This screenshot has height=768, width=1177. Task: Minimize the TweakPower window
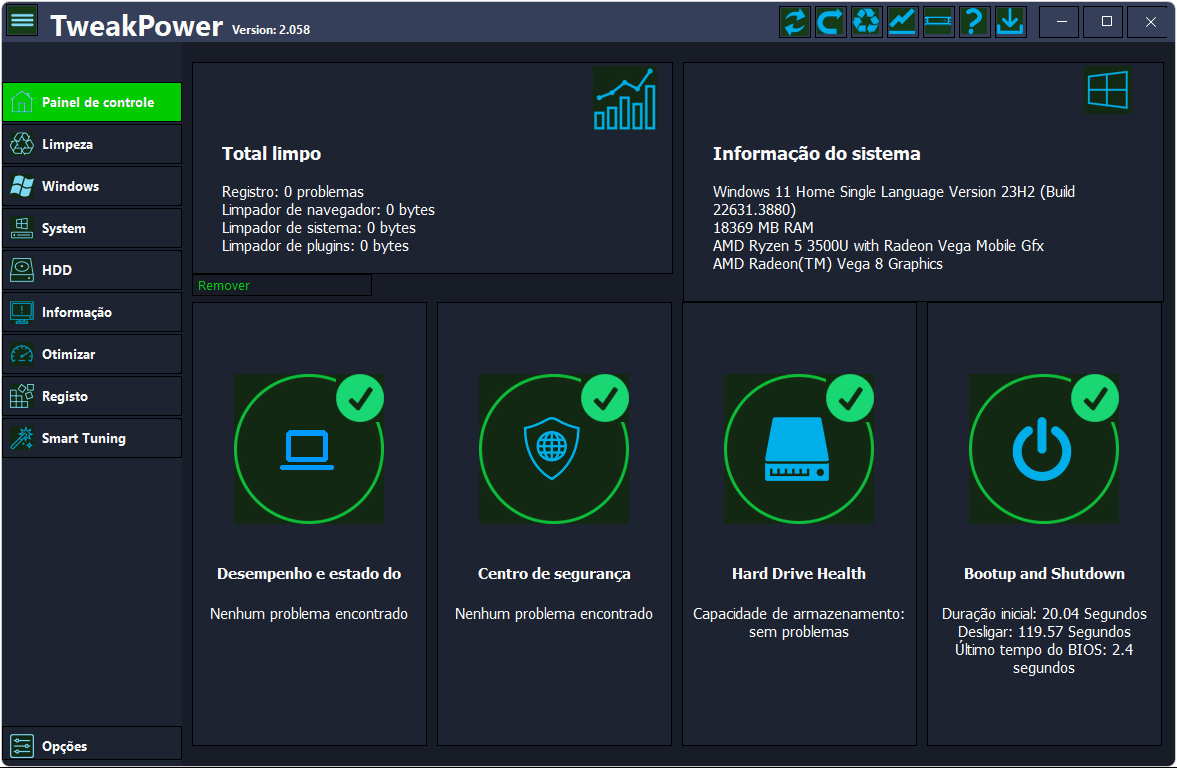click(1061, 22)
